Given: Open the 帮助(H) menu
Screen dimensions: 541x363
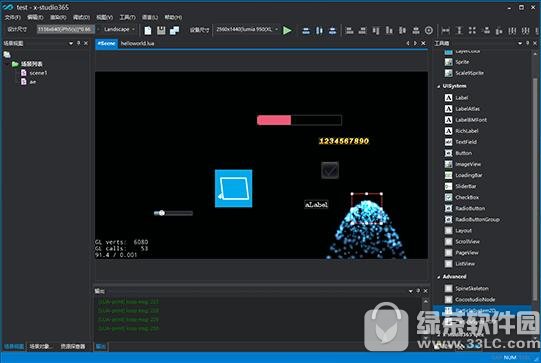Looking at the screenshot, I should 173,17.
